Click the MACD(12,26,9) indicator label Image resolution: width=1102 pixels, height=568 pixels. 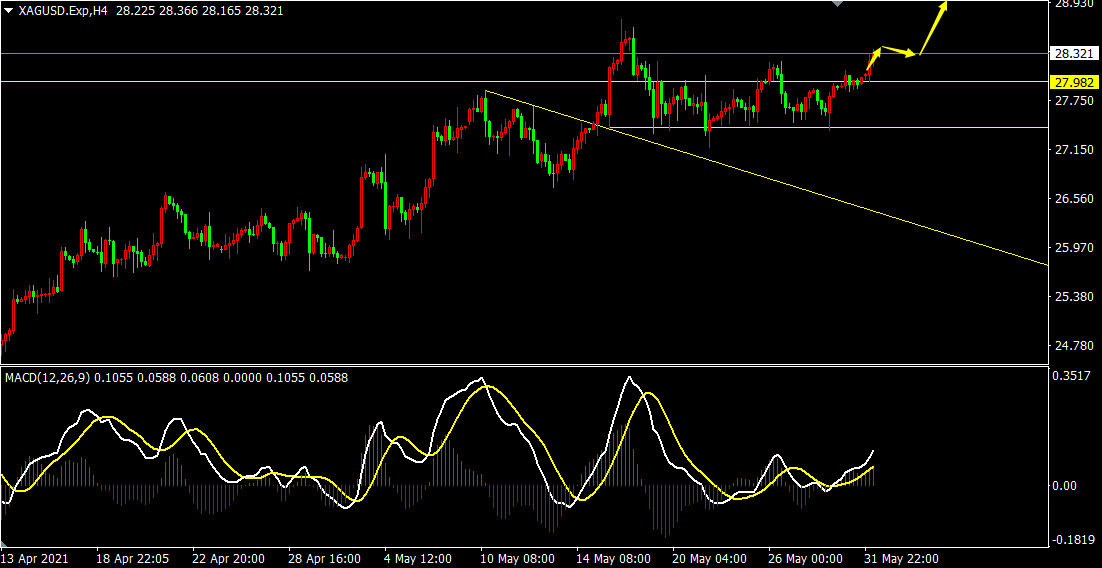pyautogui.click(x=47, y=377)
